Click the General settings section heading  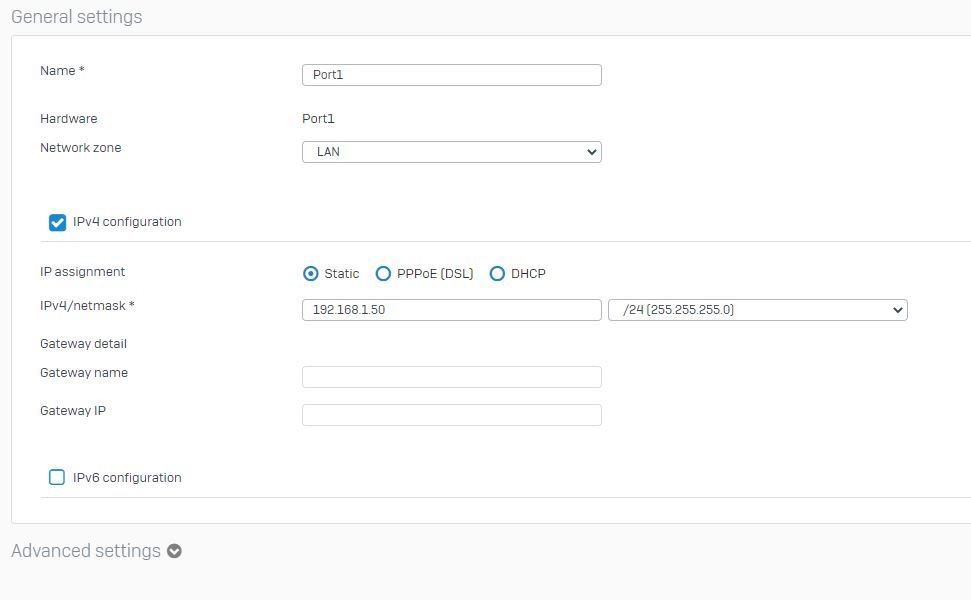click(x=77, y=17)
